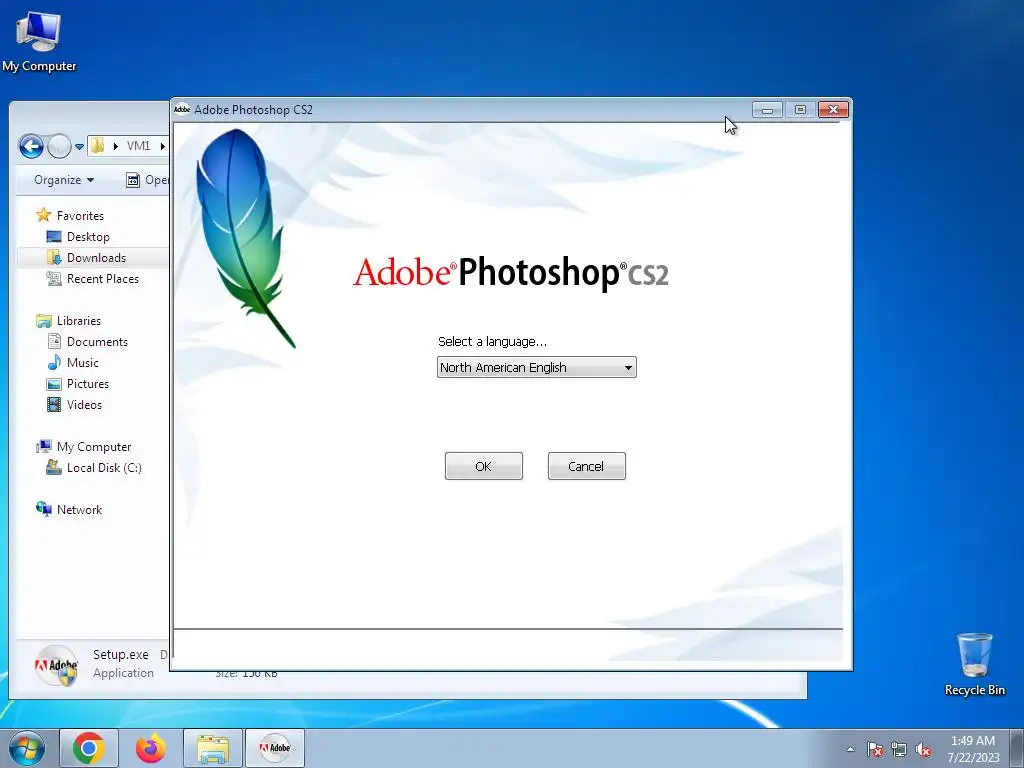Screen dimensions: 1024x768
Task: Click the folder icon in Explorer address bar
Action: (97, 146)
